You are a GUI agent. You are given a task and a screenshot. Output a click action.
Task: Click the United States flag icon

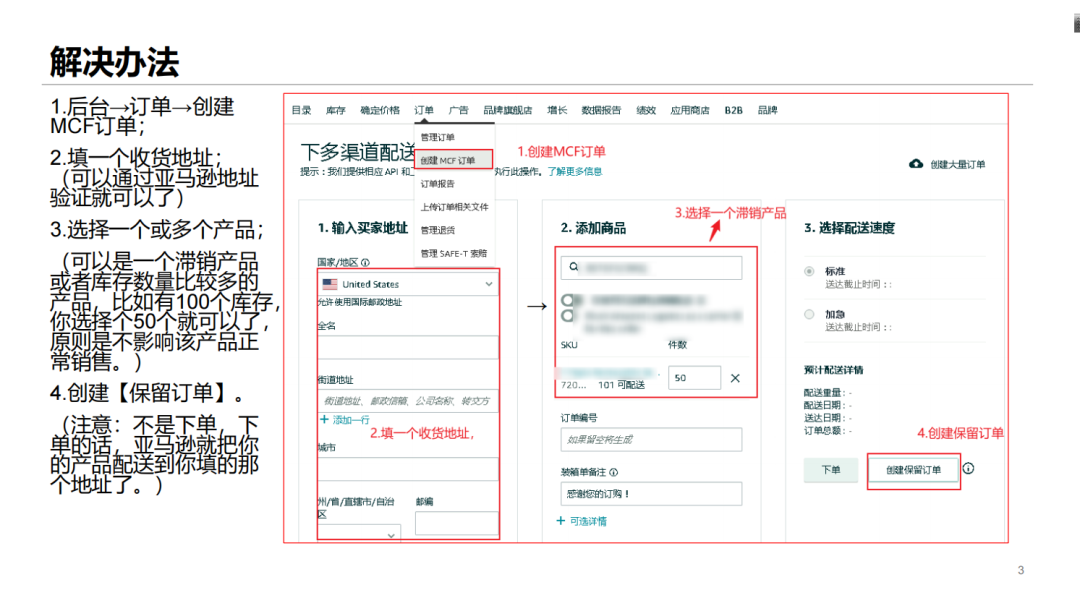point(330,284)
